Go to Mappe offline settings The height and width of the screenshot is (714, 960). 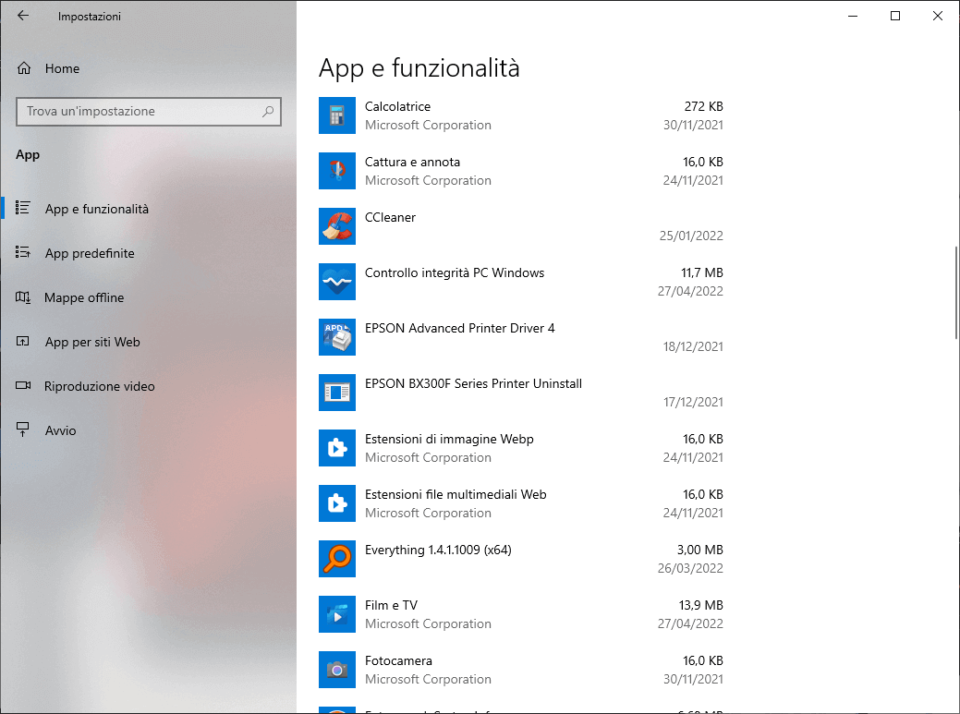pos(149,298)
